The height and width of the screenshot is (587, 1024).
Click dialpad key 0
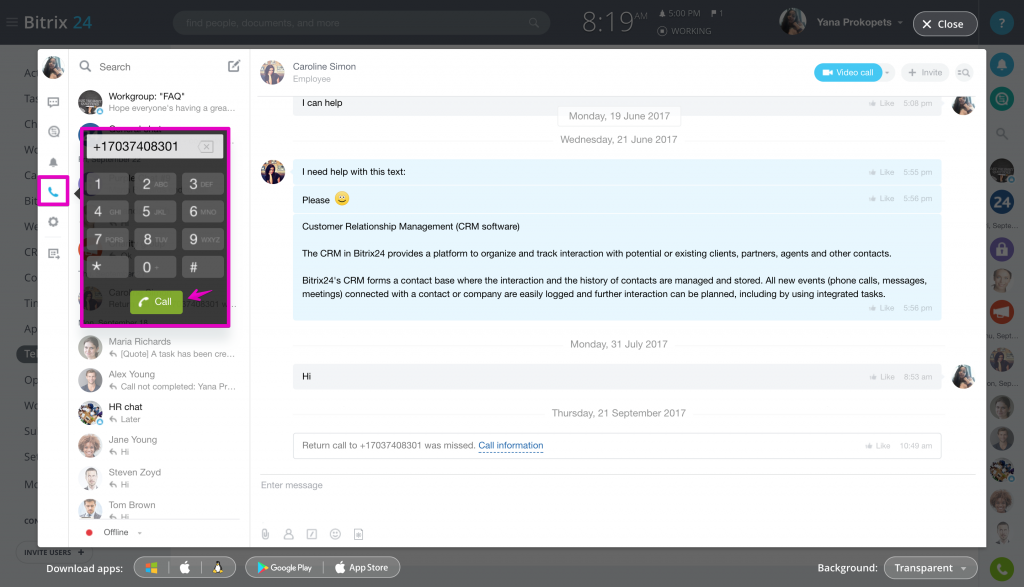click(155, 267)
